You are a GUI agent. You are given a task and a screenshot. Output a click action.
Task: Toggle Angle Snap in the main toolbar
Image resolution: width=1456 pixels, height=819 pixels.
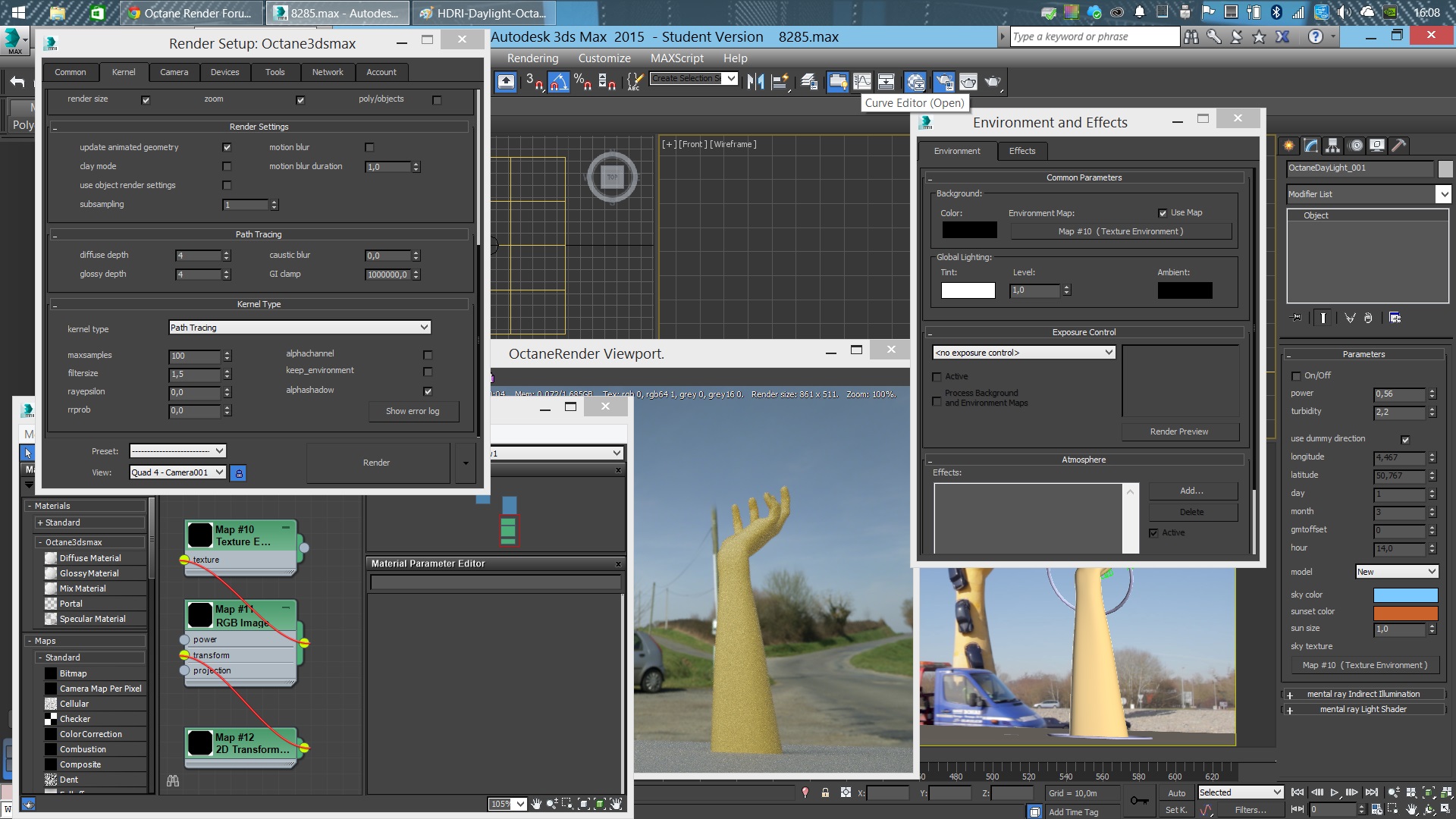tap(558, 82)
